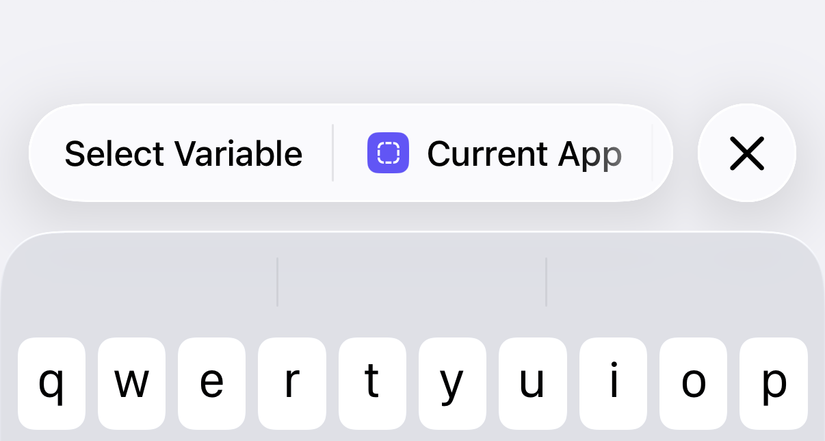
Task: Tap empty area above the variable bar
Action: (412, 45)
